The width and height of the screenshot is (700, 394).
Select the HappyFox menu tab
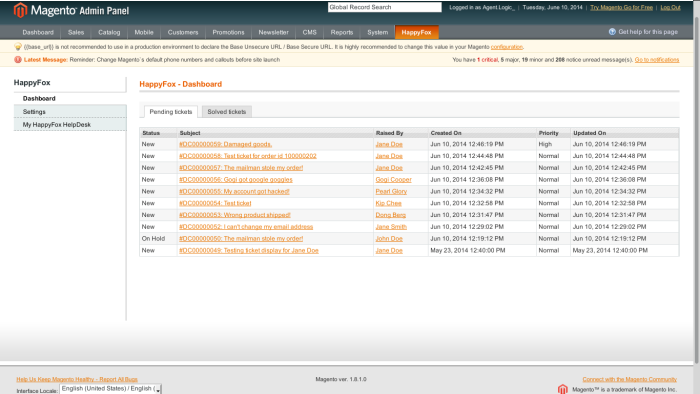tap(416, 32)
